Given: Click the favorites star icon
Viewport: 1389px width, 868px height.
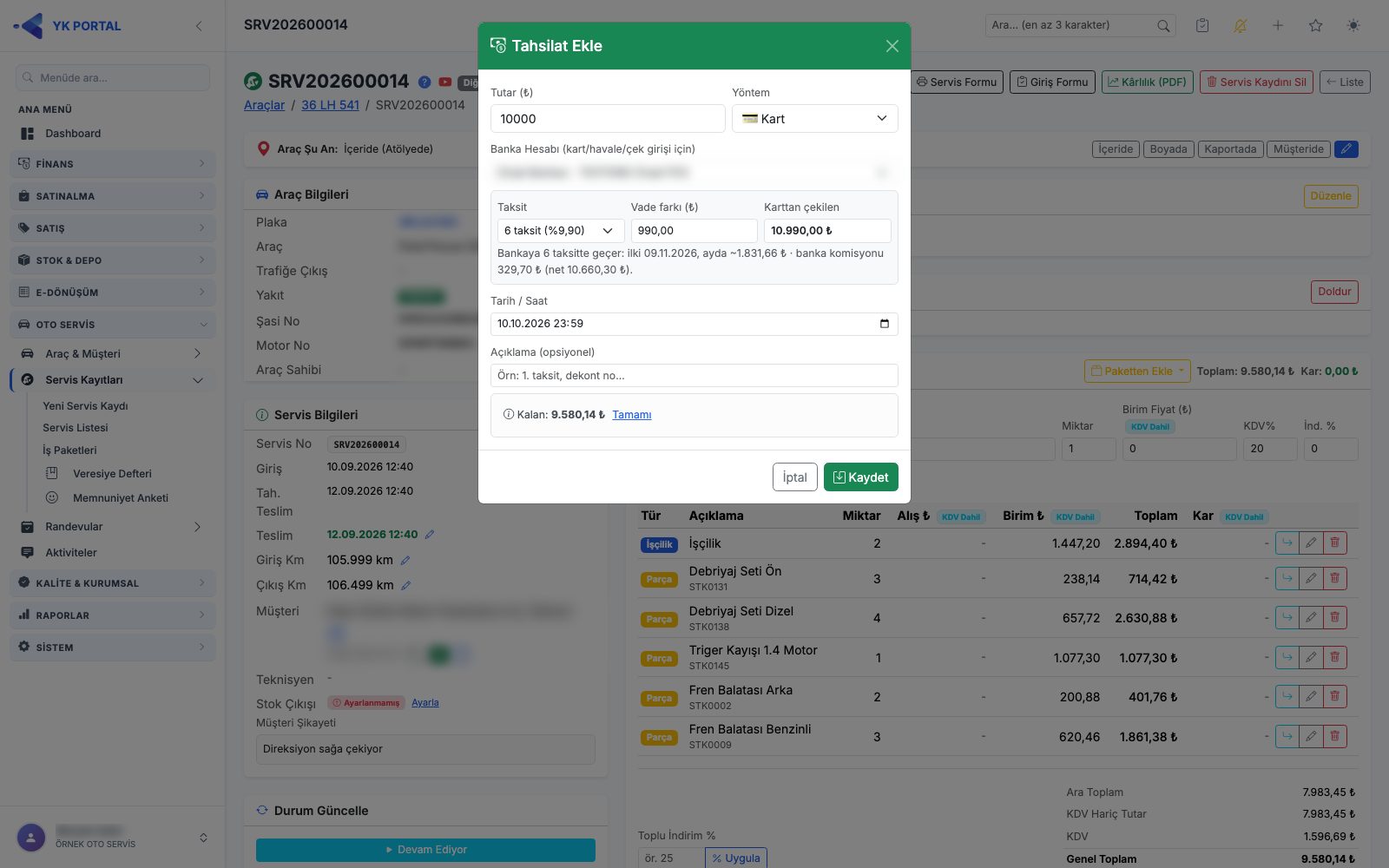Looking at the screenshot, I should 1315,26.
